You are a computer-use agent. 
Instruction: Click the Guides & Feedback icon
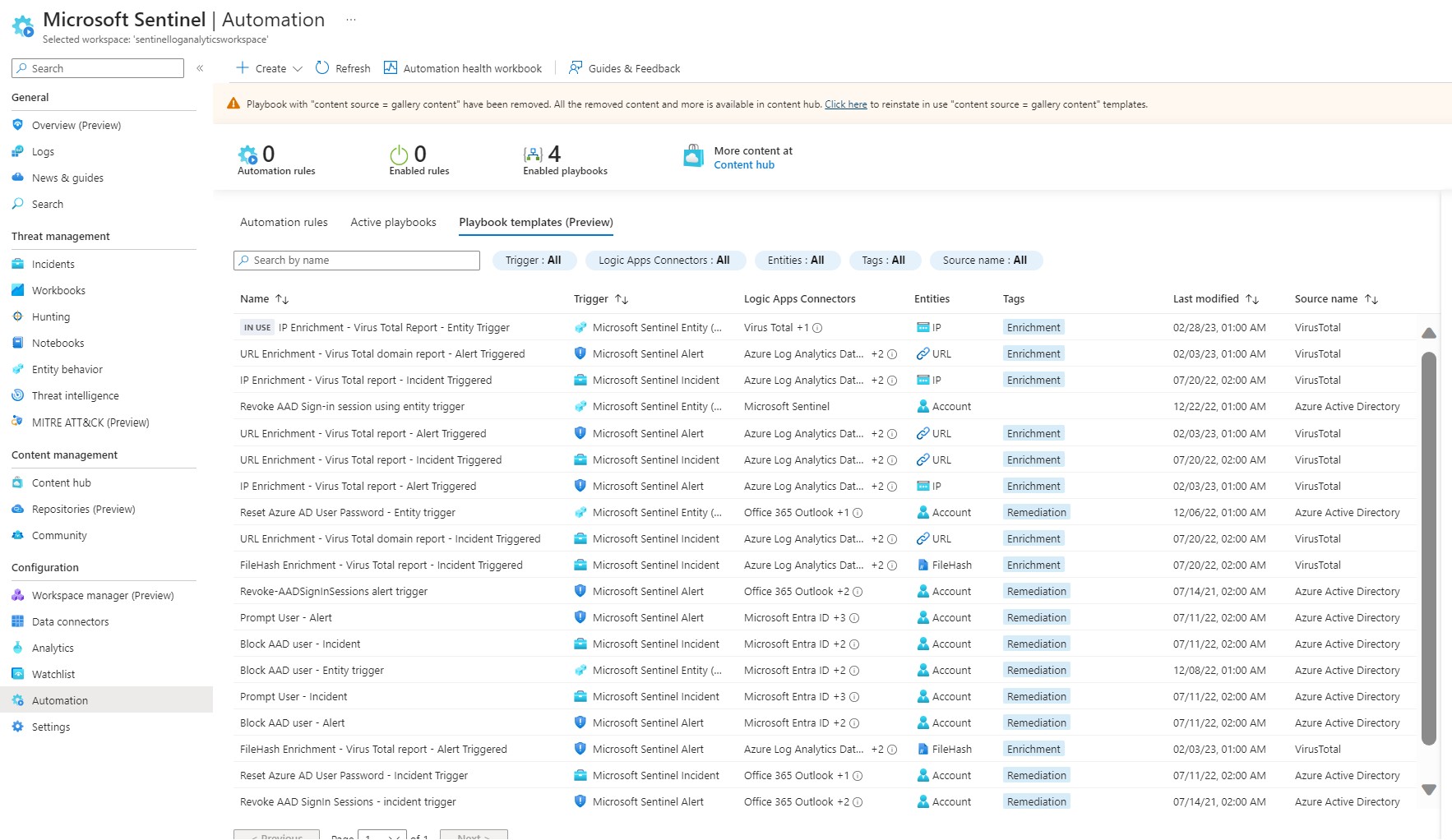coord(576,67)
